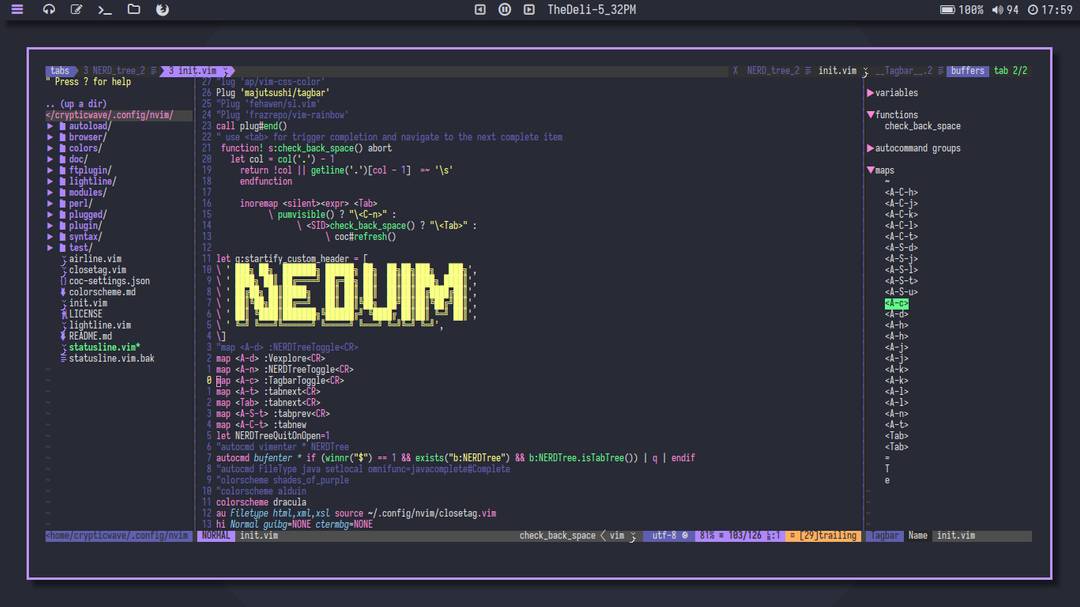Open the README.md file in NERDTree
The height and width of the screenshot is (607, 1080).
(x=90, y=335)
